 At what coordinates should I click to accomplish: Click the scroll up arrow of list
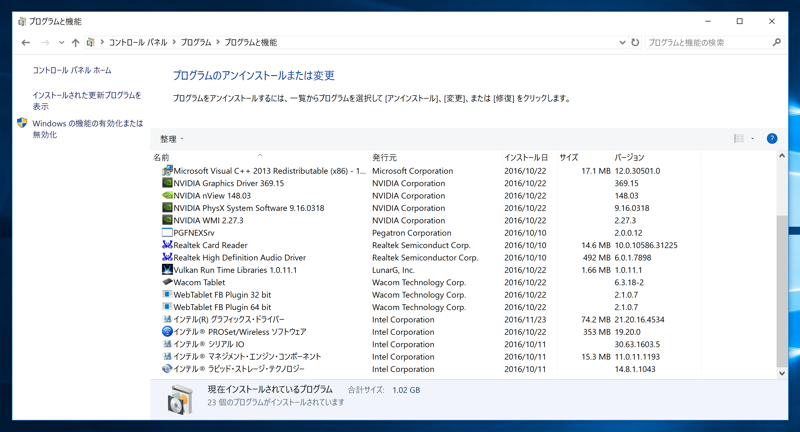pyautogui.click(x=782, y=156)
